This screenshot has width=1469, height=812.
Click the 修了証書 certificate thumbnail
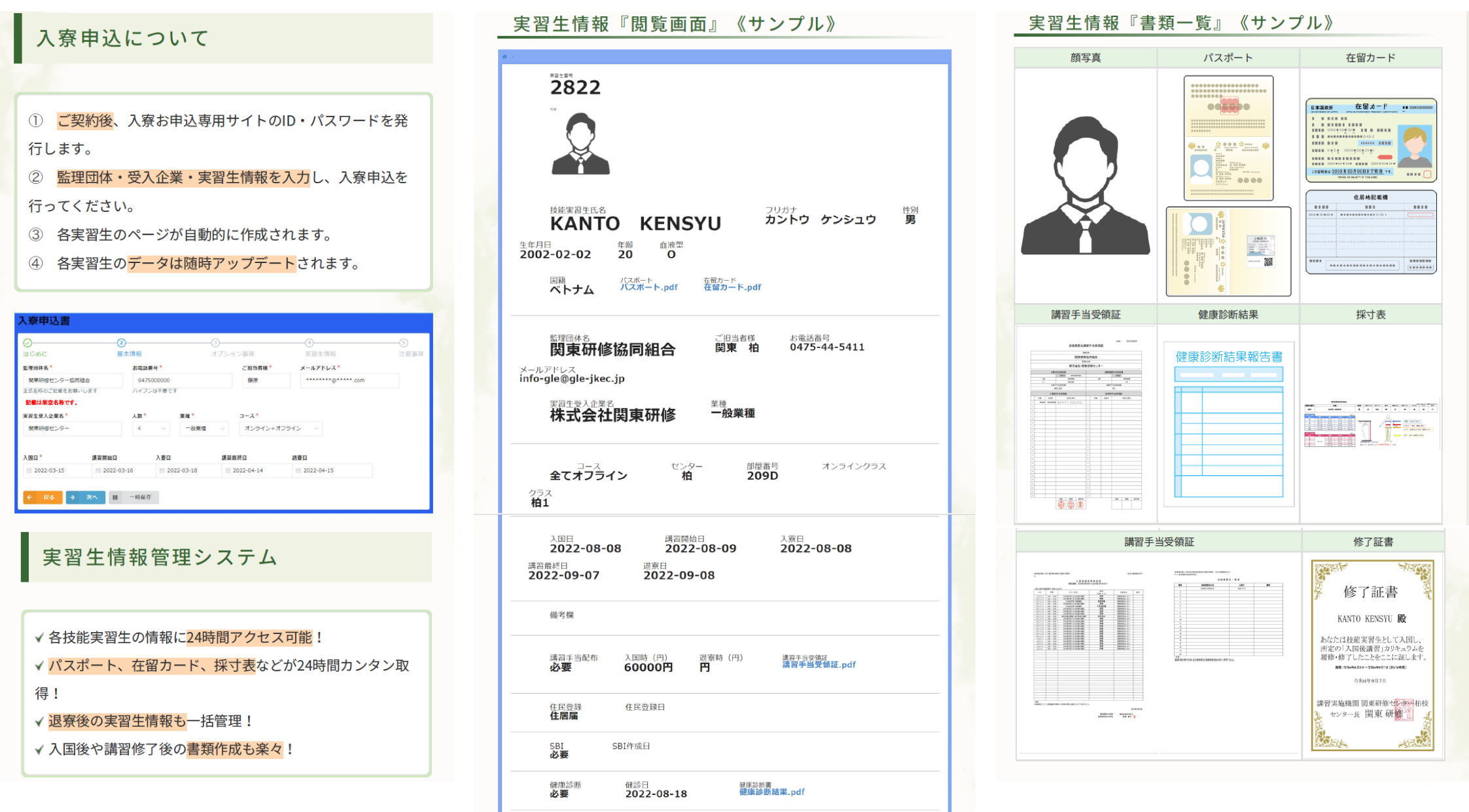1372,654
